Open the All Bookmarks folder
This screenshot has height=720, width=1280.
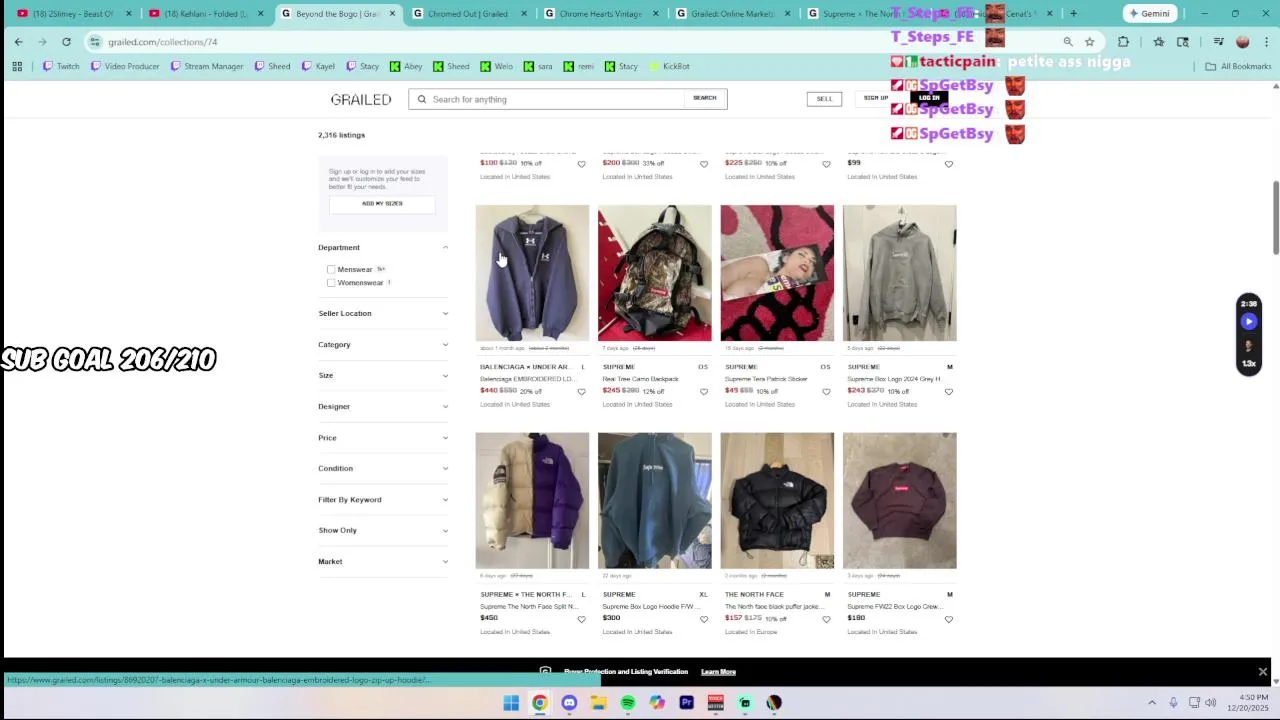(1238, 66)
